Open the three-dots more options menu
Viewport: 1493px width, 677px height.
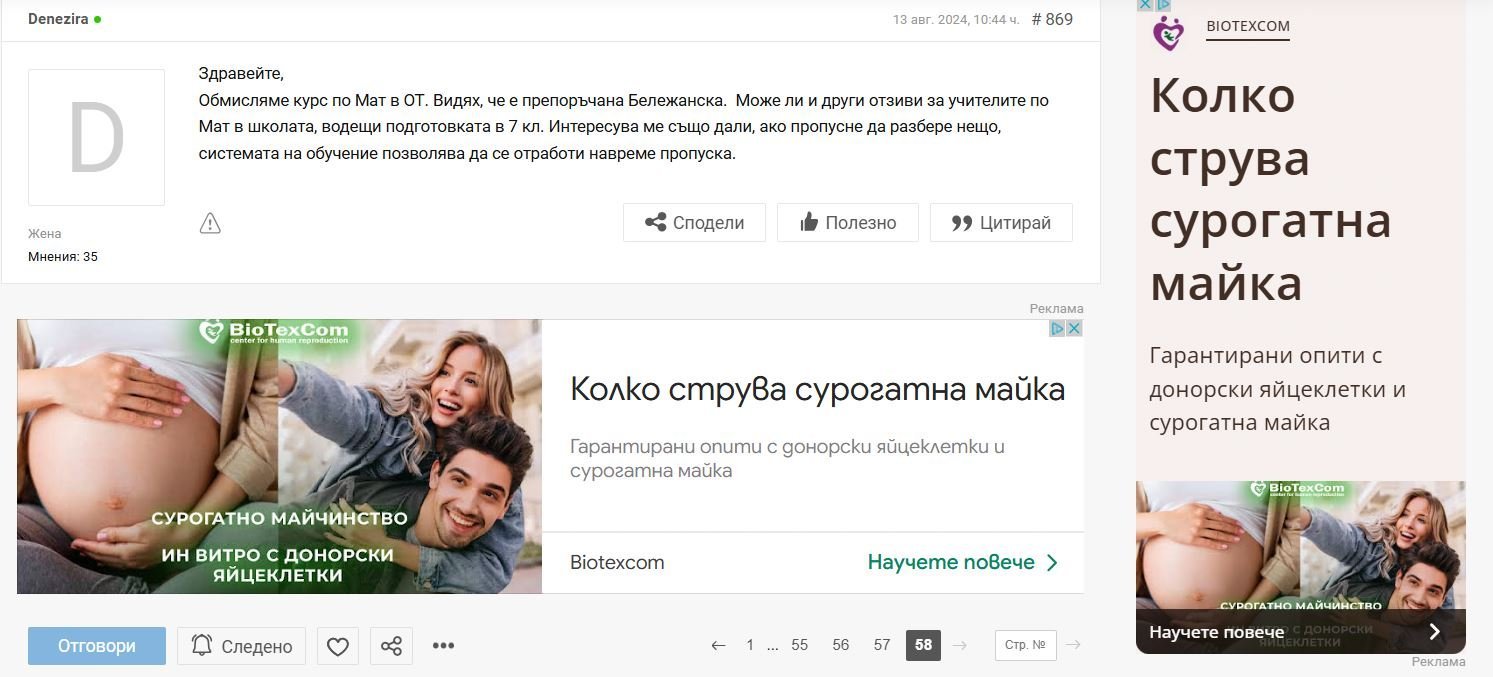click(443, 646)
